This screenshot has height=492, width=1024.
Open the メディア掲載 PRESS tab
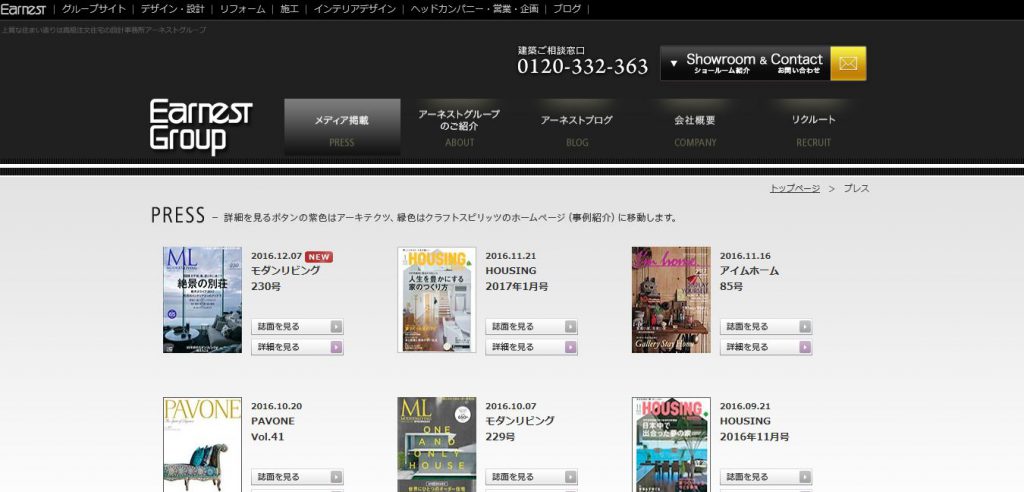pos(342,128)
